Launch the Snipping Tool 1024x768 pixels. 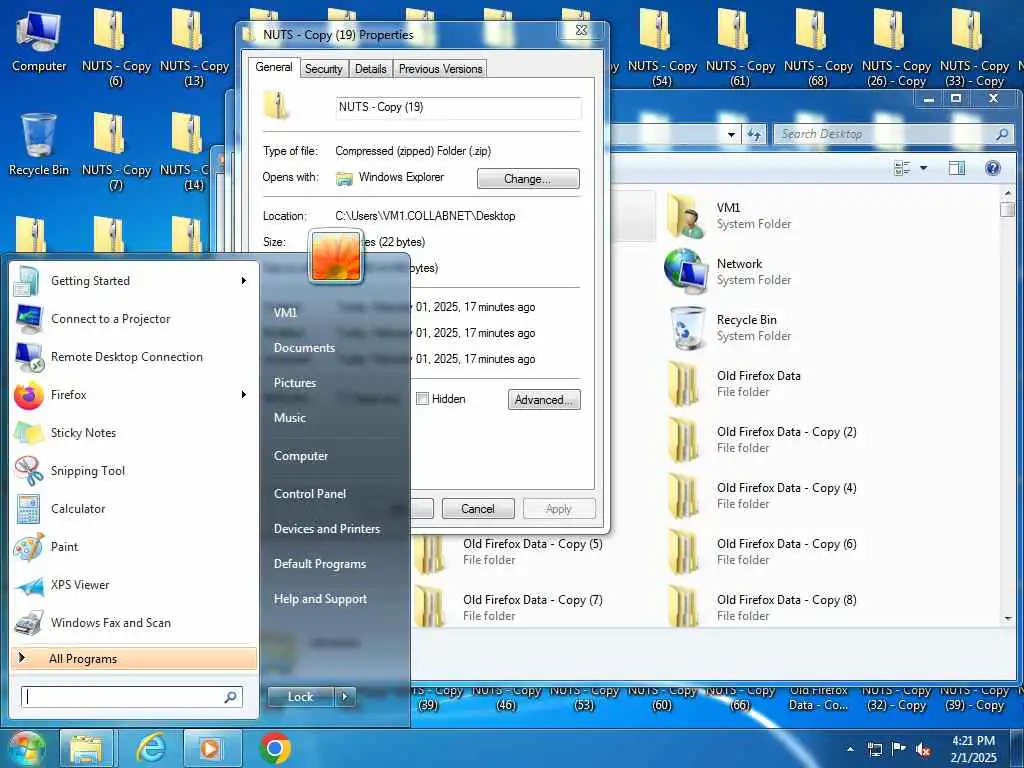[x=133, y=471]
